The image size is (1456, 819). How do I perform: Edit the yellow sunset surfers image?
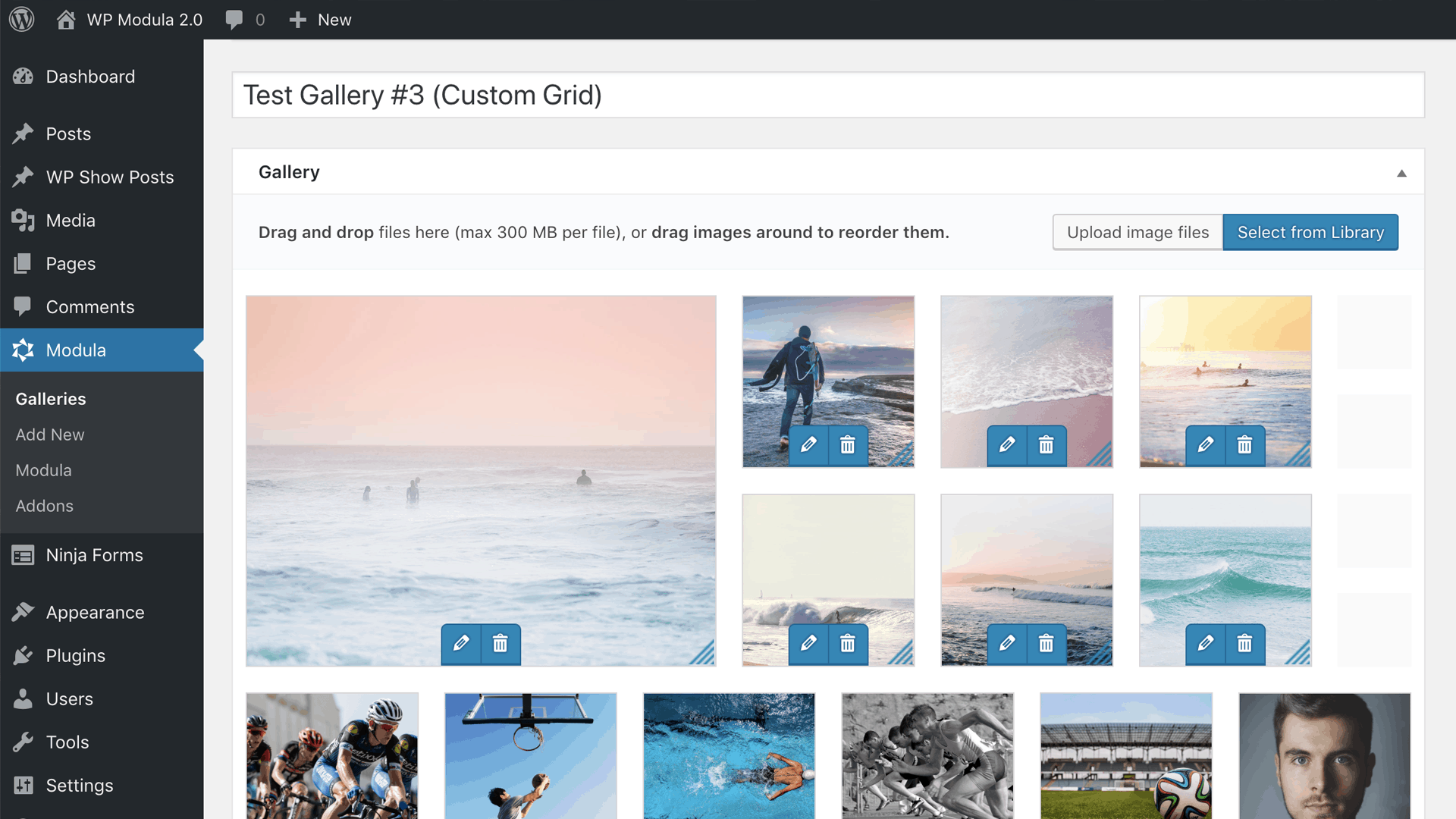click(1206, 445)
